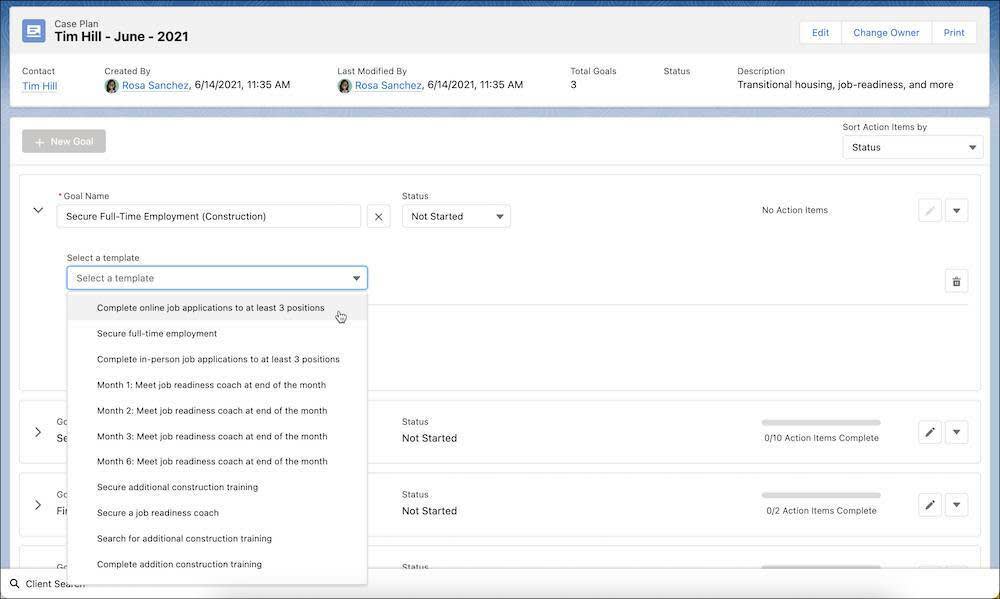Pick Secure a job readiness coach template
Viewport: 1000px width, 599px height.
coord(217,513)
